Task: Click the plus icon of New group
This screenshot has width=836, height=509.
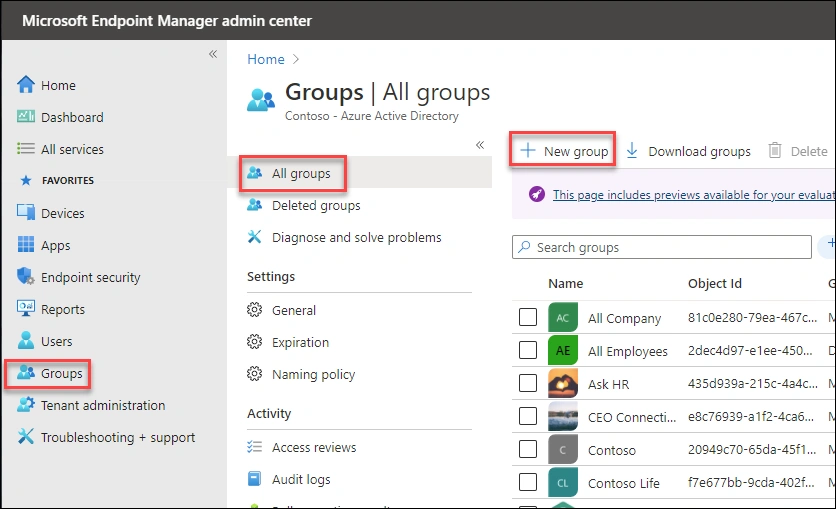Action: pos(528,150)
